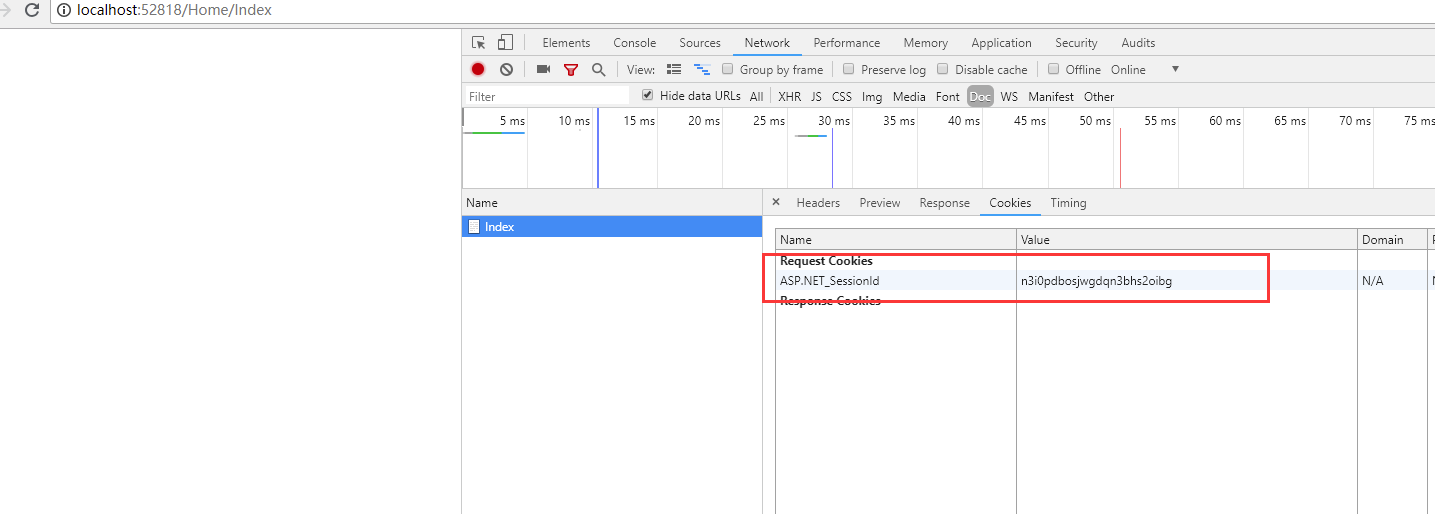Stop recording network log with red button
1435x514 pixels.
(478, 70)
